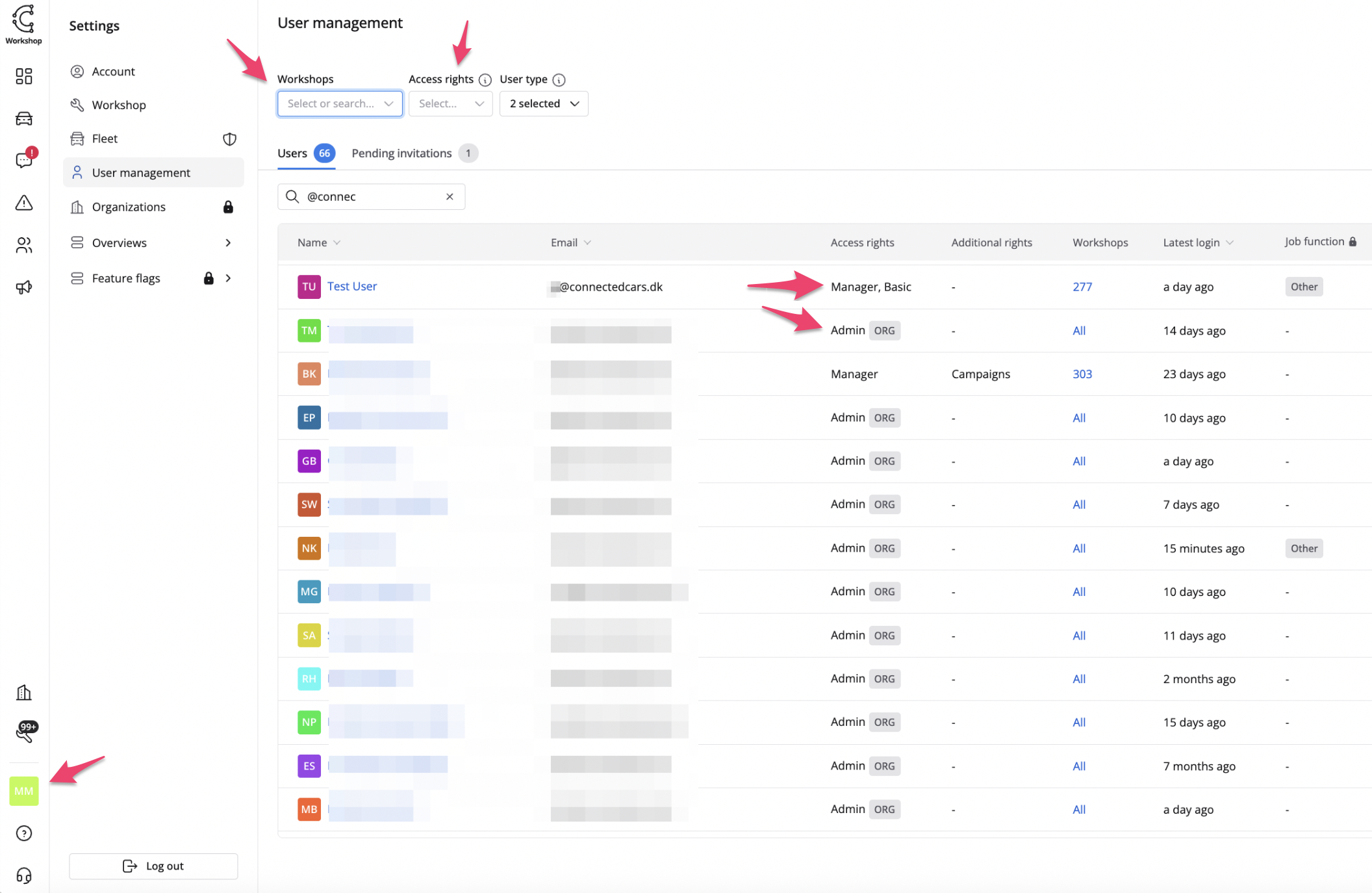Screen dimensions: 1372x893
Task: Click the Log out button
Action: coord(153,866)
